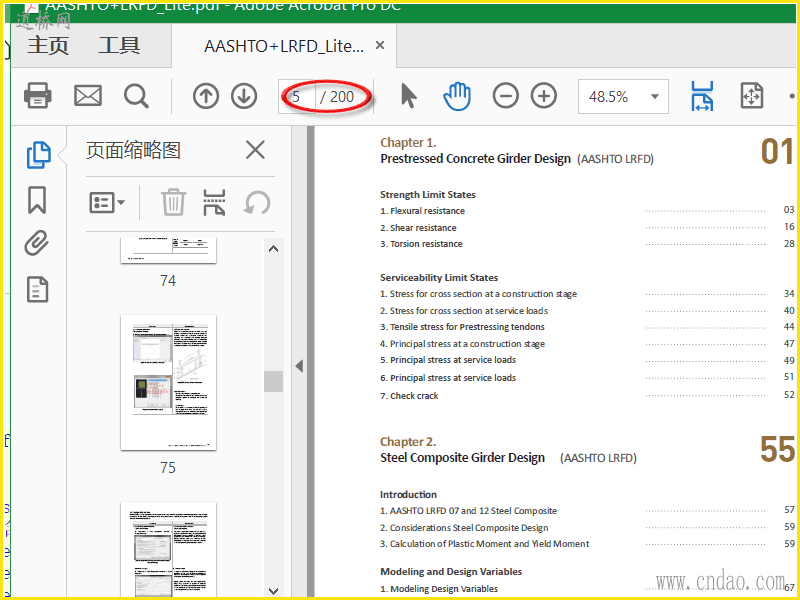The height and width of the screenshot is (600, 800).
Task: Zoom out with minus button
Action: point(506,96)
